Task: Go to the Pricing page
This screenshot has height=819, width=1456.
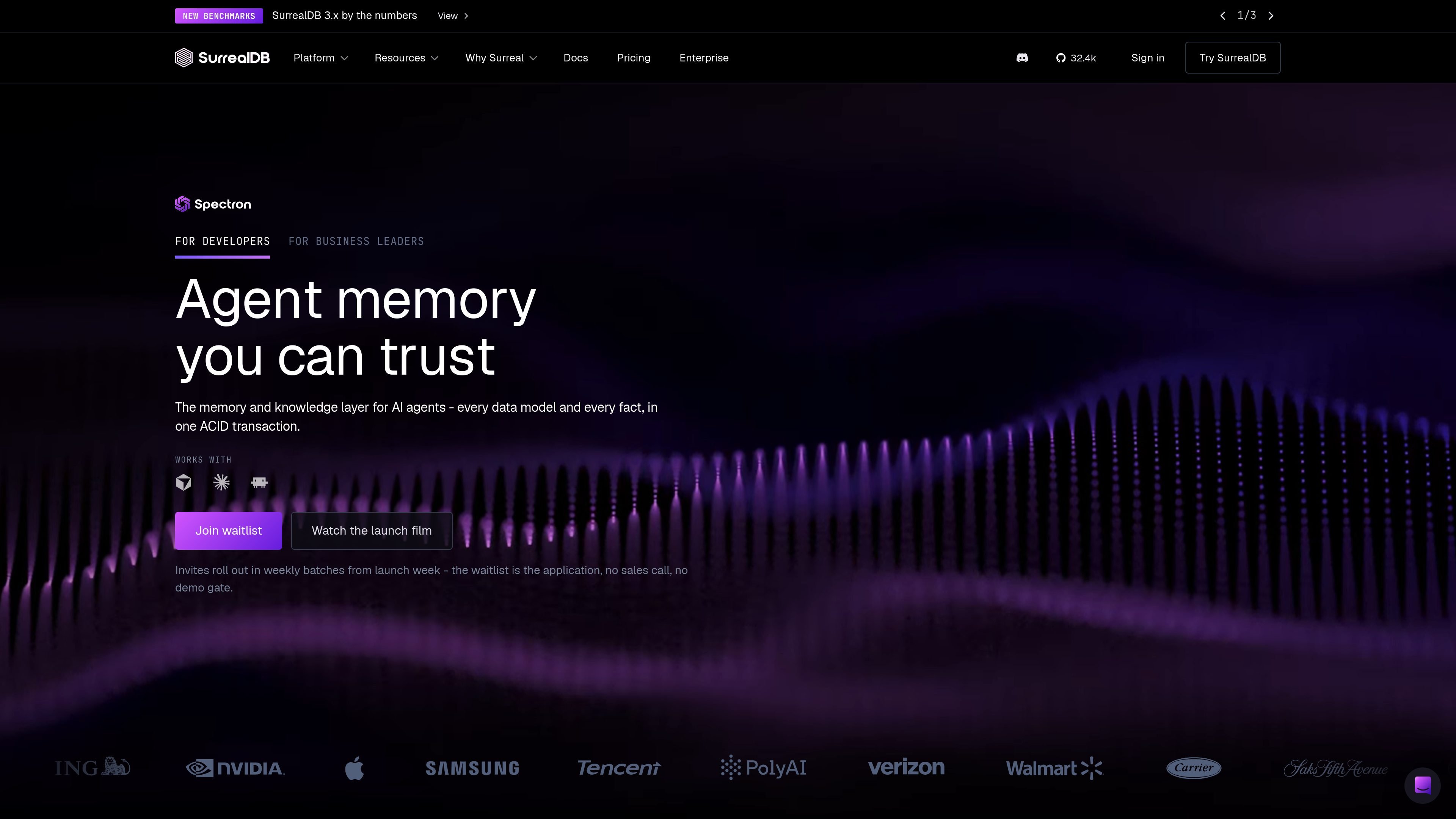Action: click(634, 58)
